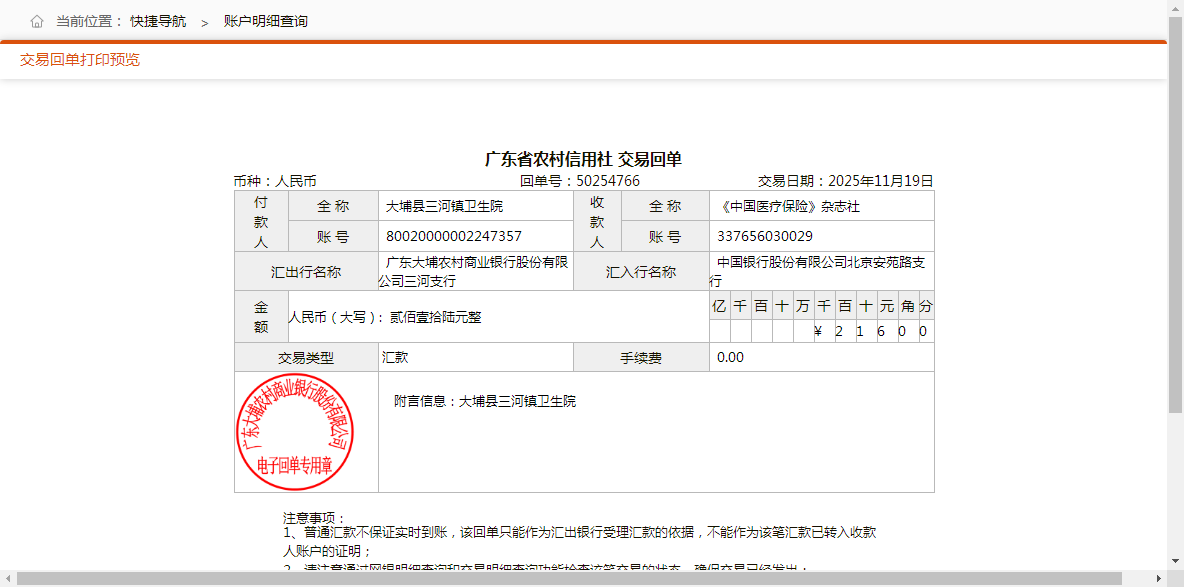Viewport: 1184px width, 587px height.
Task: Click payer account number 80020000002247357
Action: click(454, 236)
